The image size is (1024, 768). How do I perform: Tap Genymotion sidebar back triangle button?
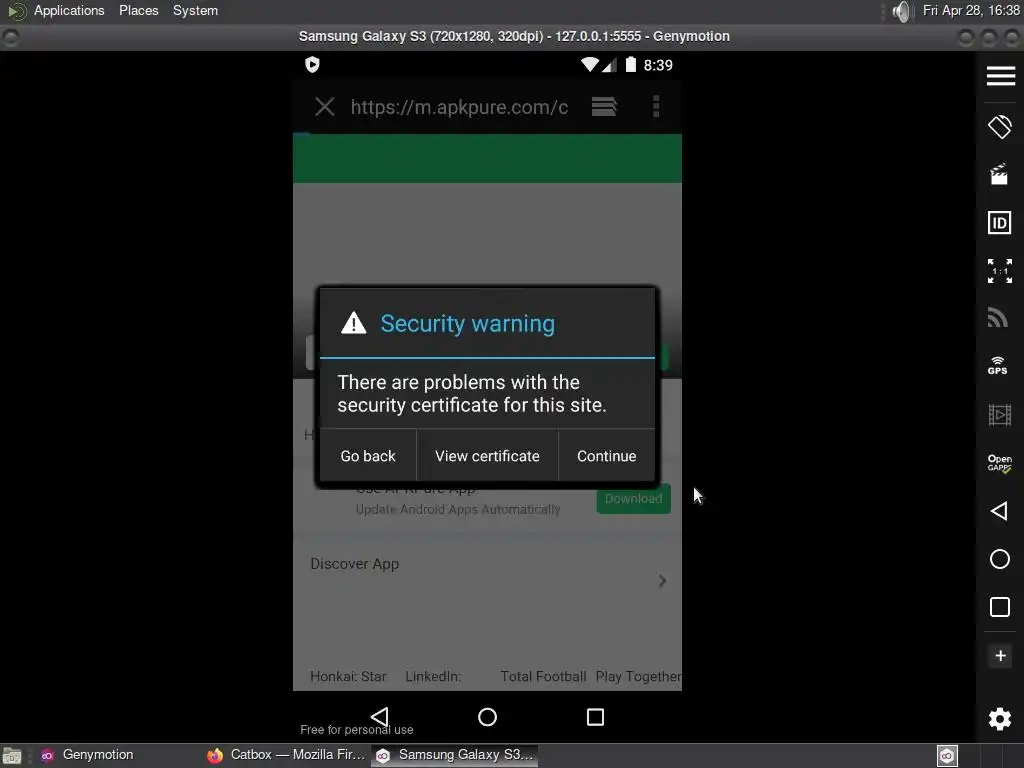coord(999,511)
